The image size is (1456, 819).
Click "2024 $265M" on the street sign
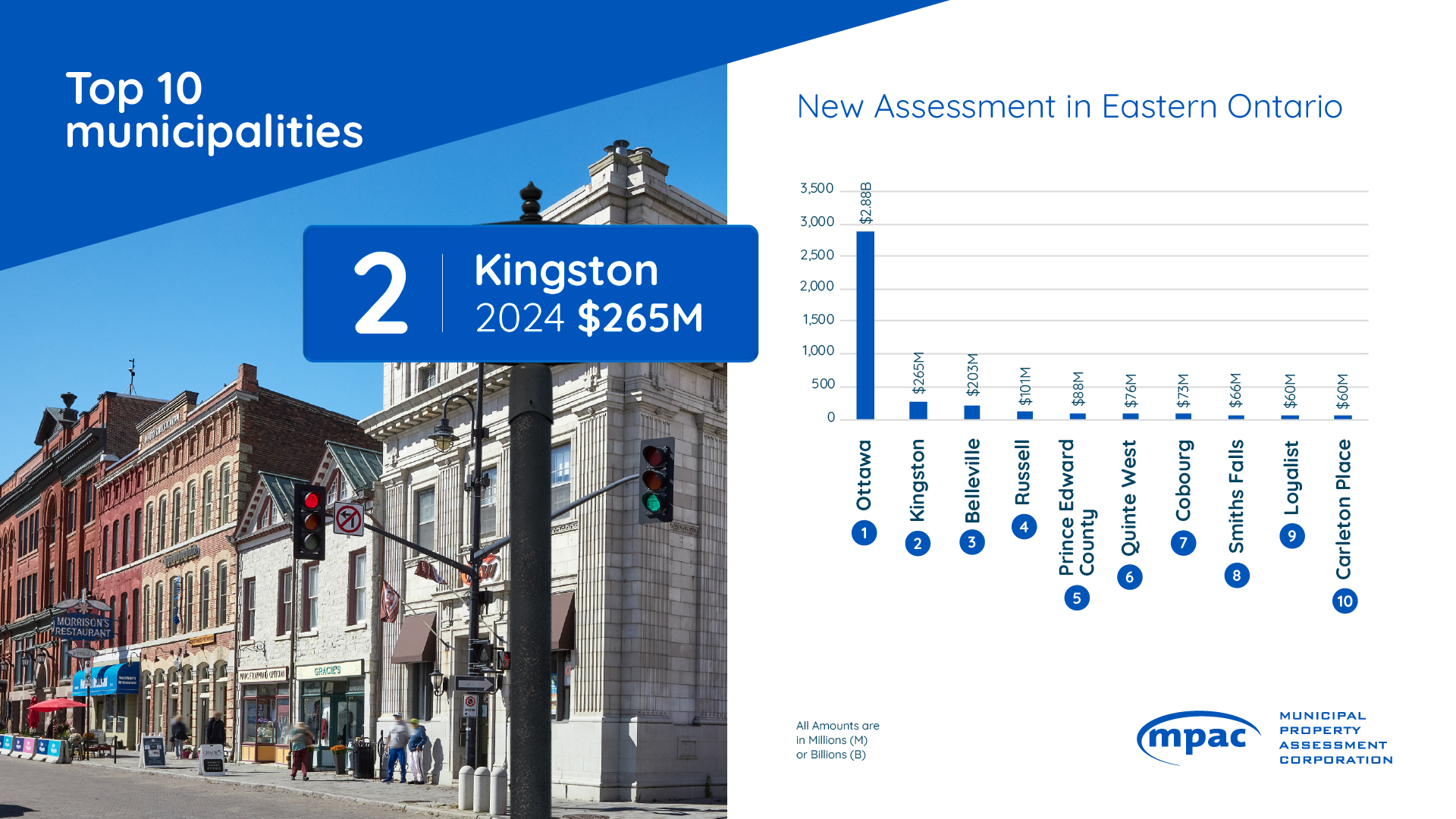589,318
